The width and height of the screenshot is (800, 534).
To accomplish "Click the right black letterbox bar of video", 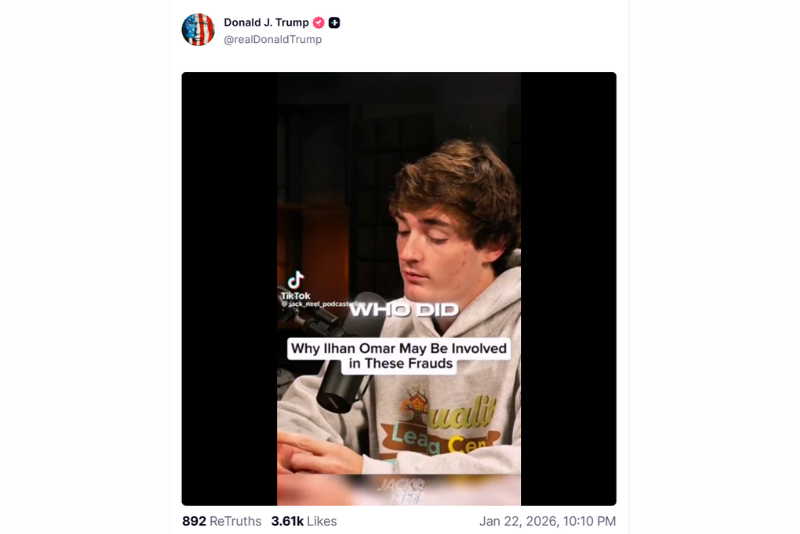I will click(x=568, y=289).
